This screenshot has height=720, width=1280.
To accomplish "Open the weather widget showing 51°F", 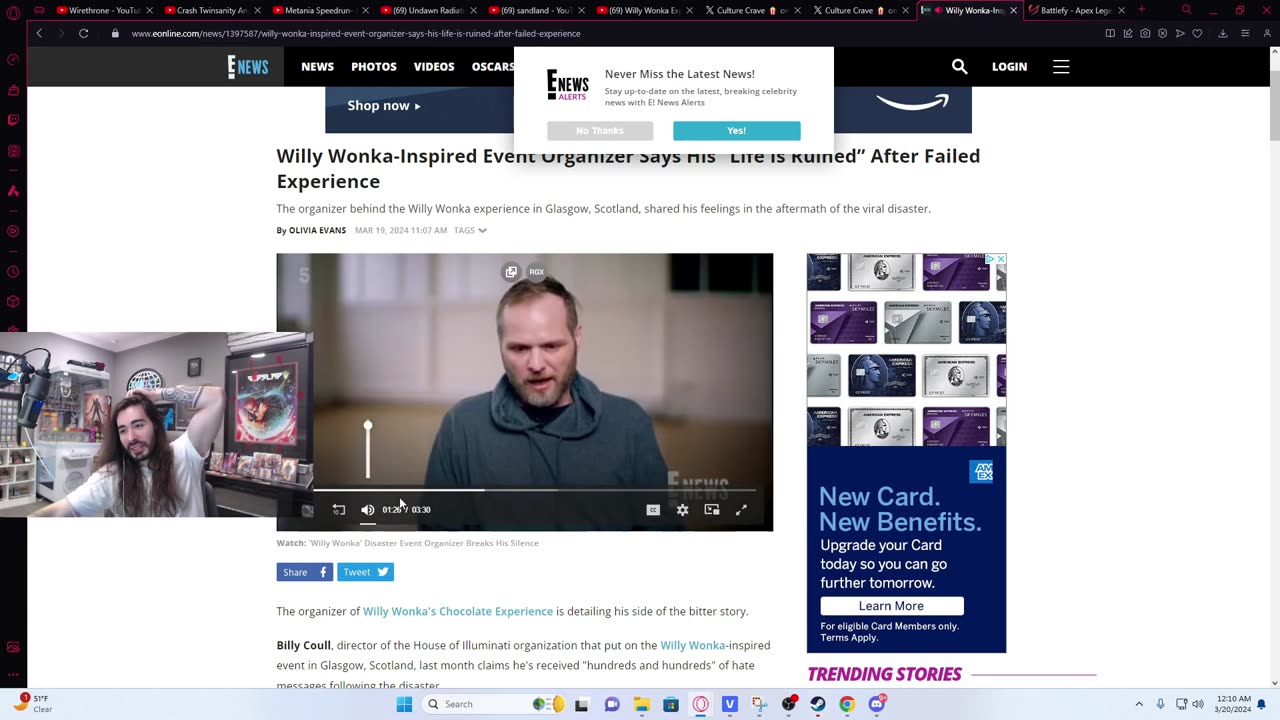I will [x=34, y=704].
